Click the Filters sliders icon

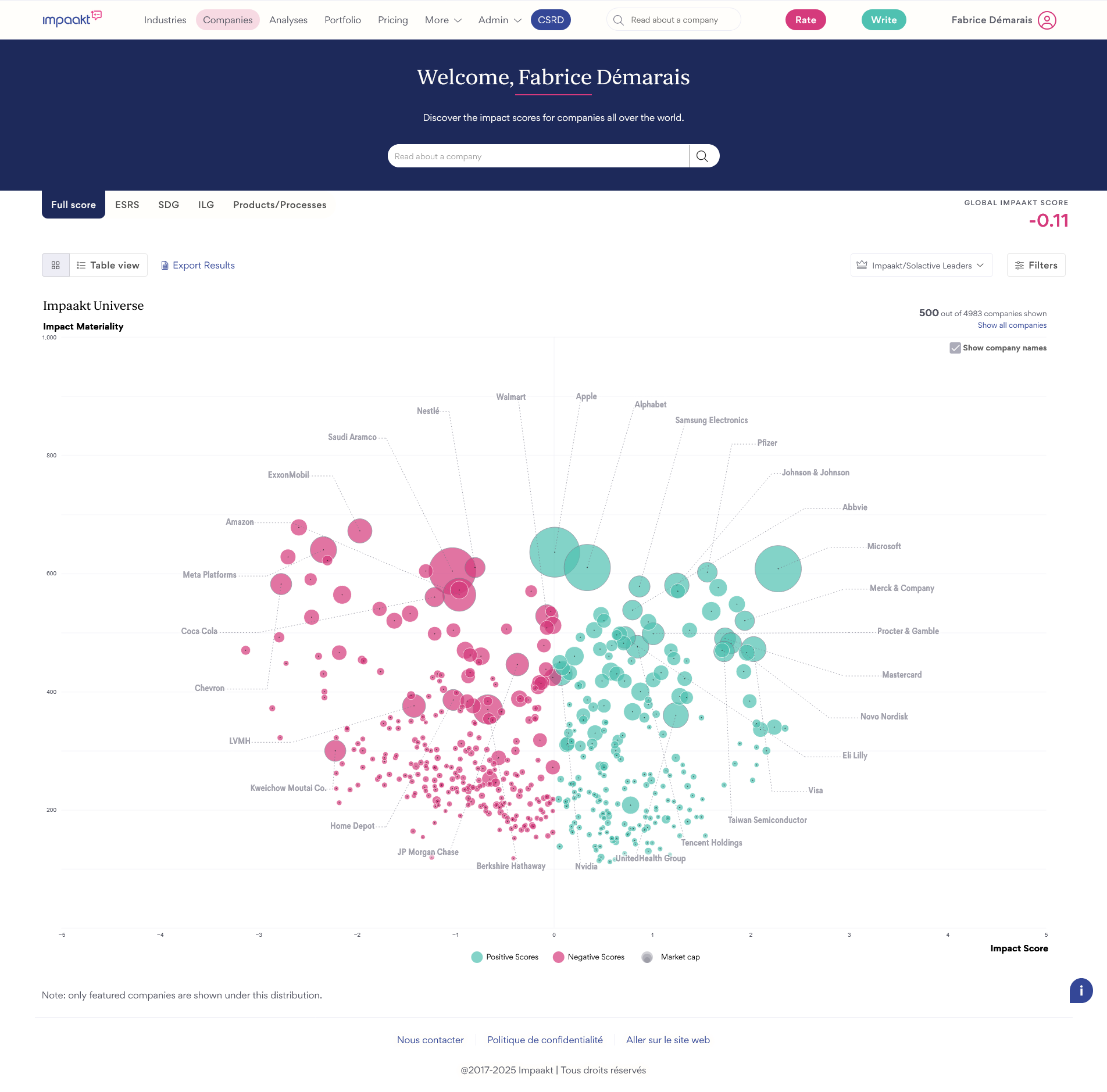click(x=1019, y=266)
